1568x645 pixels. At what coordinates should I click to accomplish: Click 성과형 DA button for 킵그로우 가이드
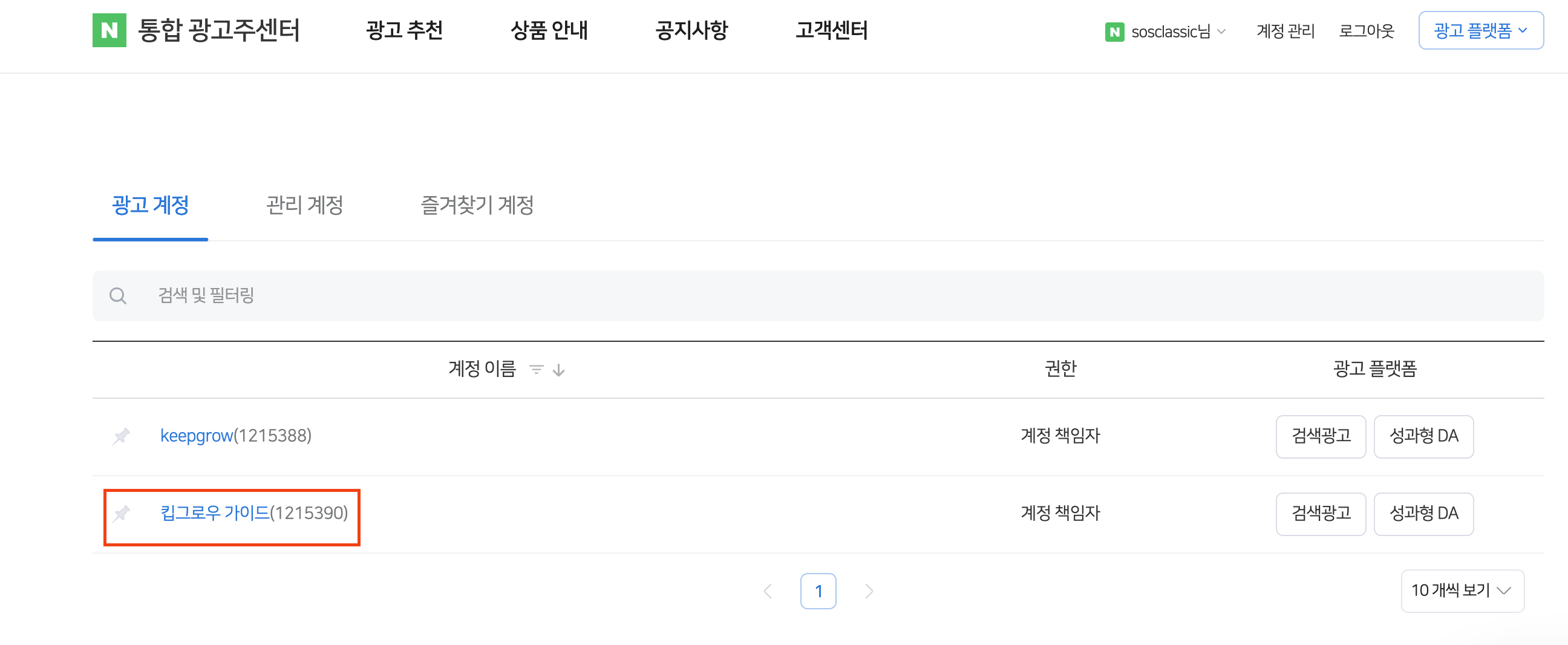pos(1423,514)
